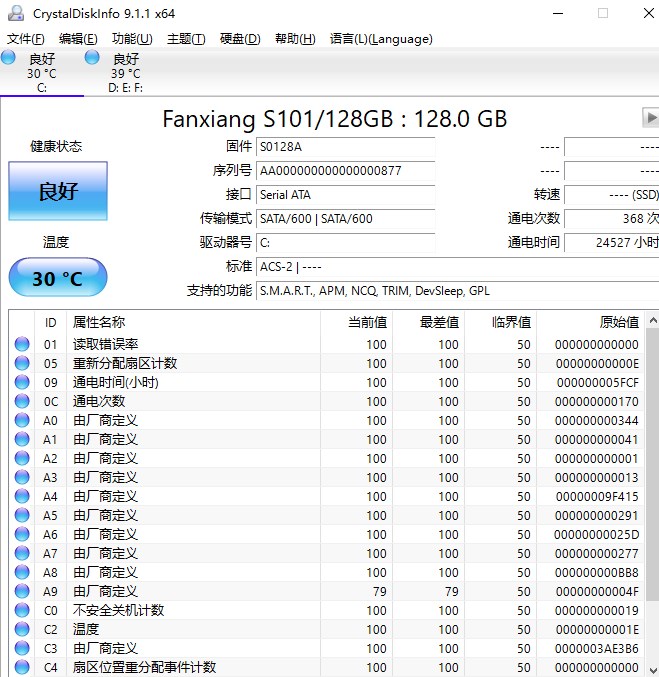The width and height of the screenshot is (659, 677).
Task: Select raw value 00000000004F in A9 row
Action: click(597, 592)
